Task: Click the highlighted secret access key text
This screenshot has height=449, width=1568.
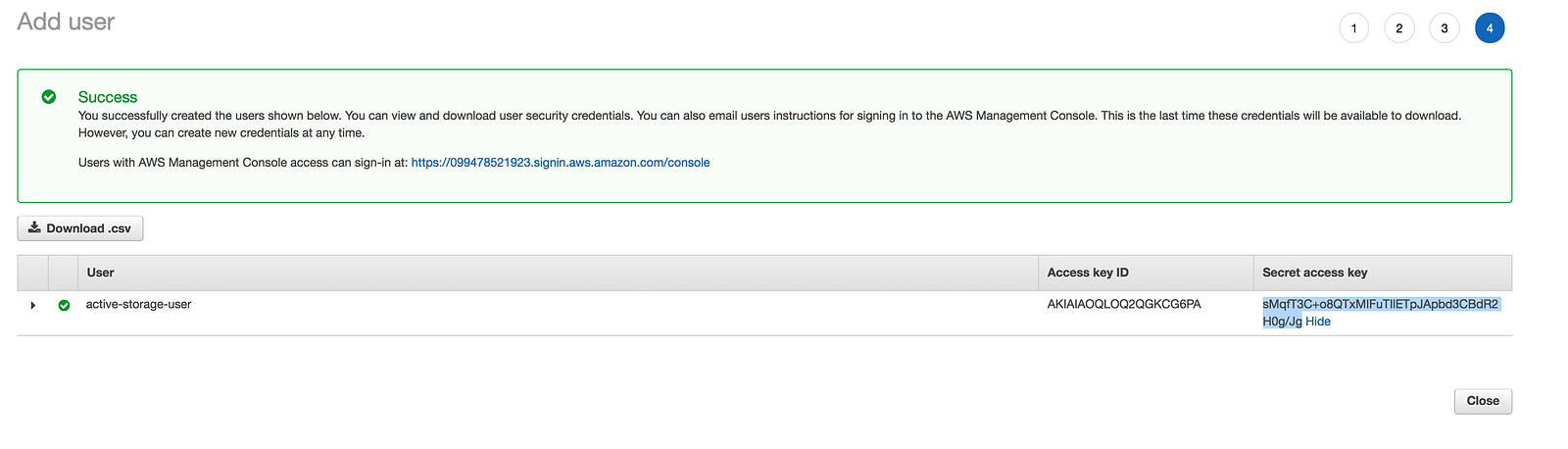Action: pyautogui.click(x=1380, y=305)
